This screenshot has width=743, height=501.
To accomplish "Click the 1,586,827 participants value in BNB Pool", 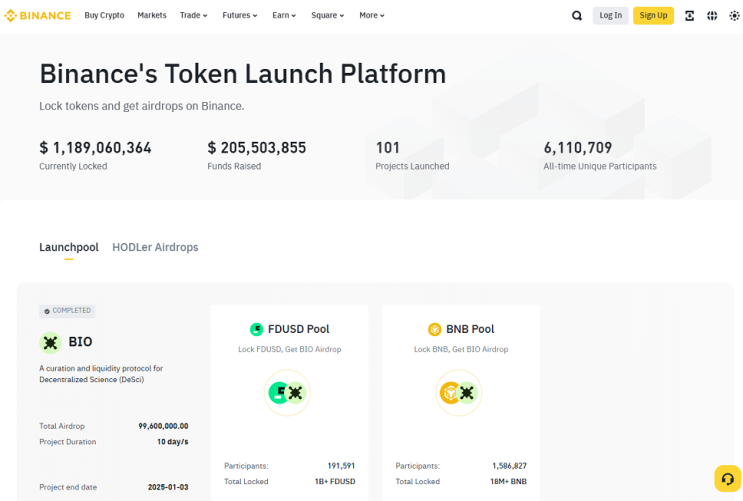I will (509, 466).
